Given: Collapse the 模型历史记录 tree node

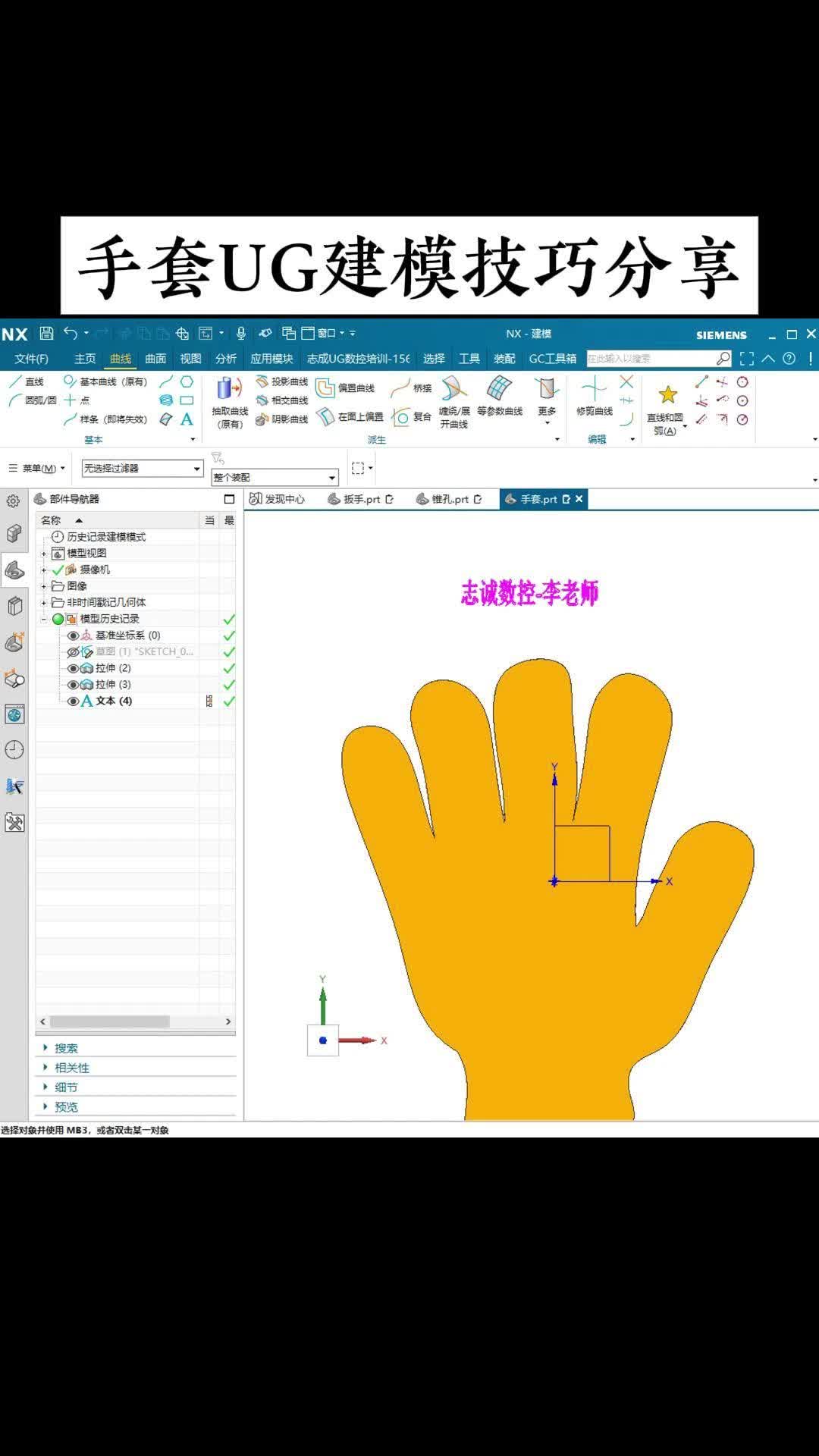Looking at the screenshot, I should pyautogui.click(x=44, y=619).
